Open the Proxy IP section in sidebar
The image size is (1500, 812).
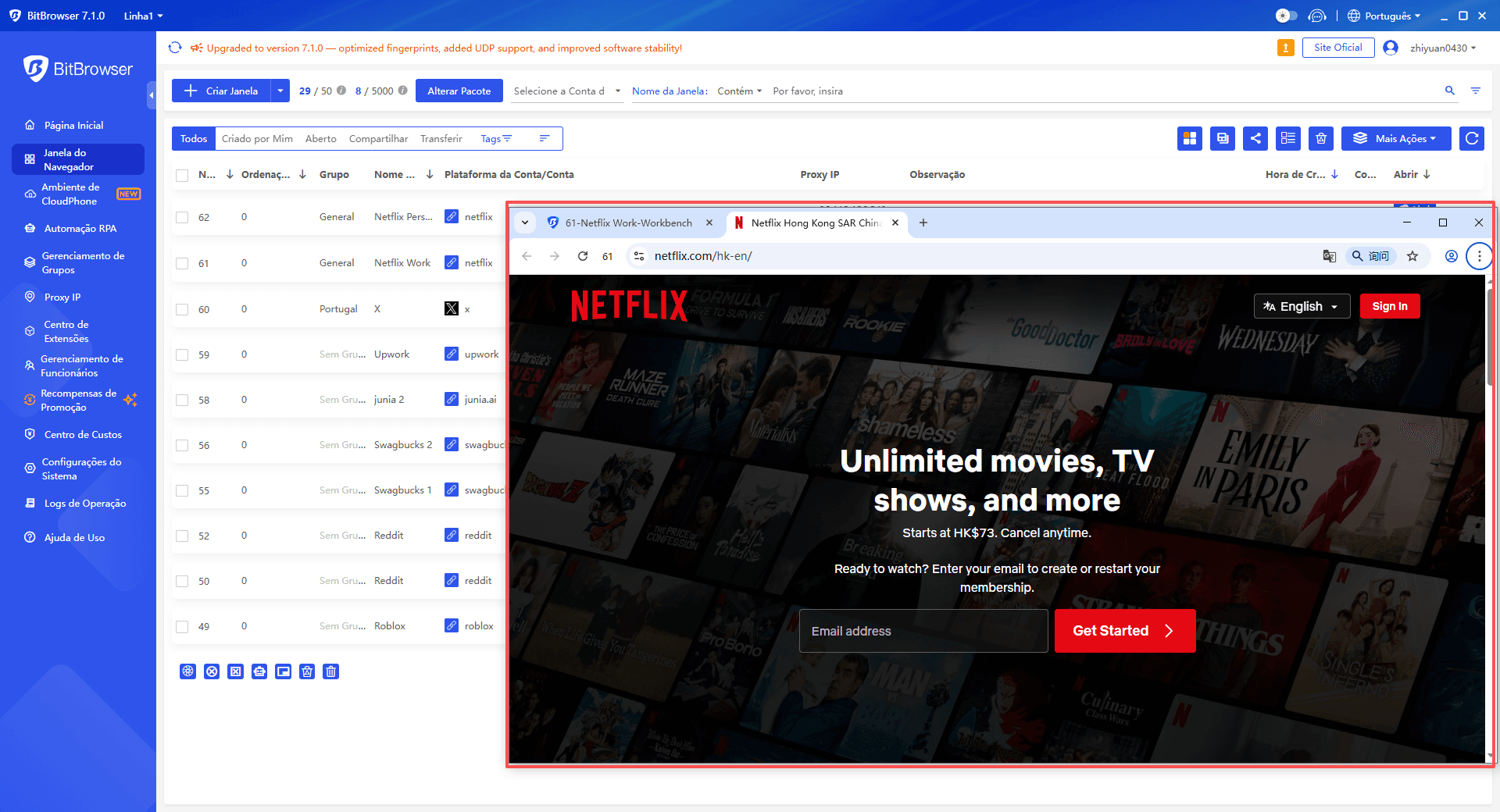tap(63, 297)
